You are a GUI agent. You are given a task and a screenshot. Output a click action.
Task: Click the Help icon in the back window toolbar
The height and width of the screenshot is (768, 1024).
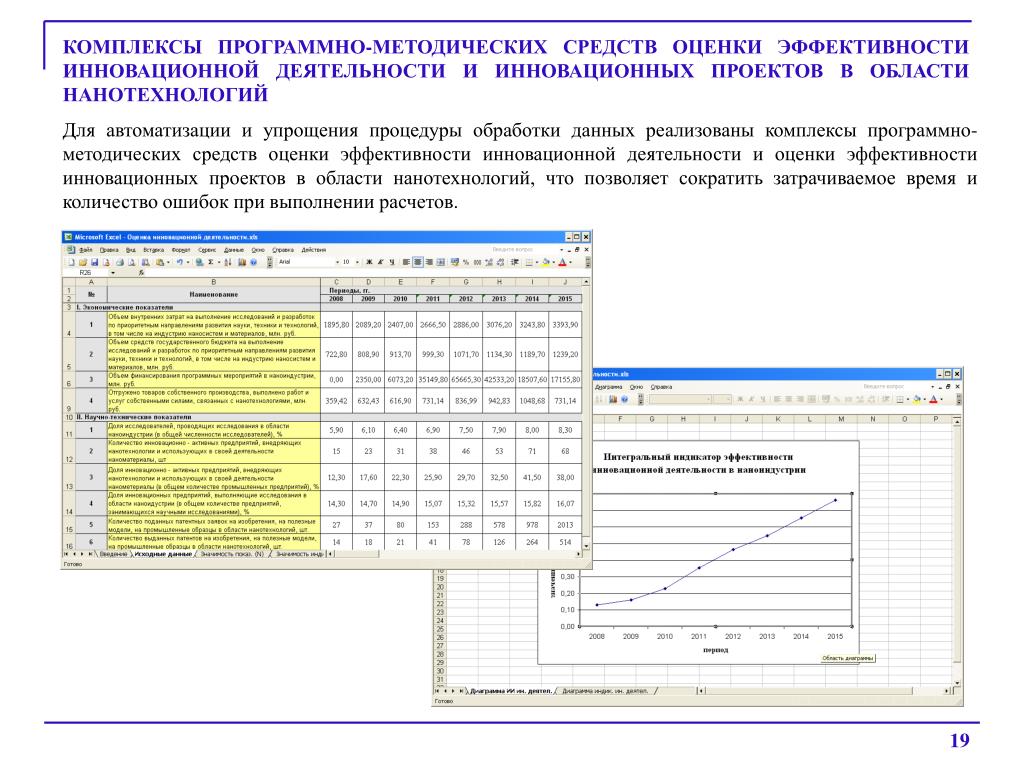click(x=624, y=400)
